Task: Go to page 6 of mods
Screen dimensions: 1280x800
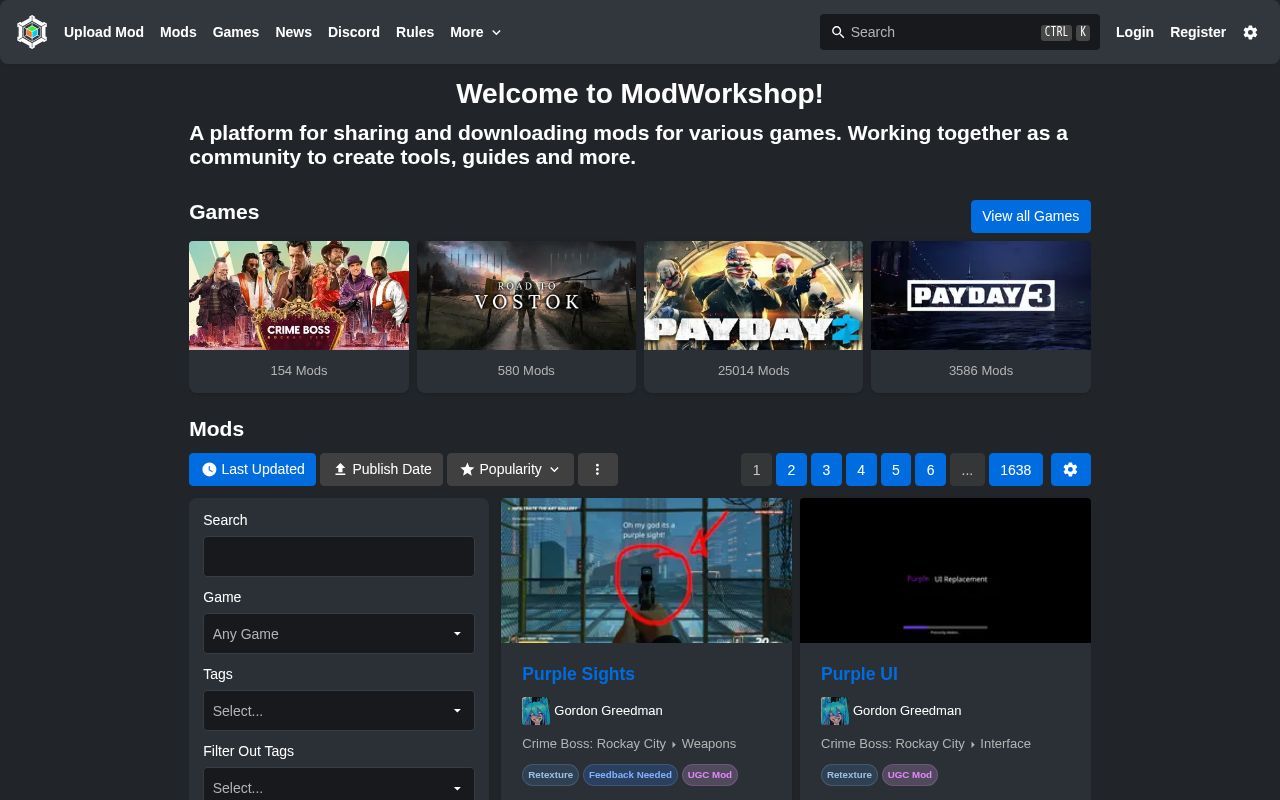Action: point(930,469)
